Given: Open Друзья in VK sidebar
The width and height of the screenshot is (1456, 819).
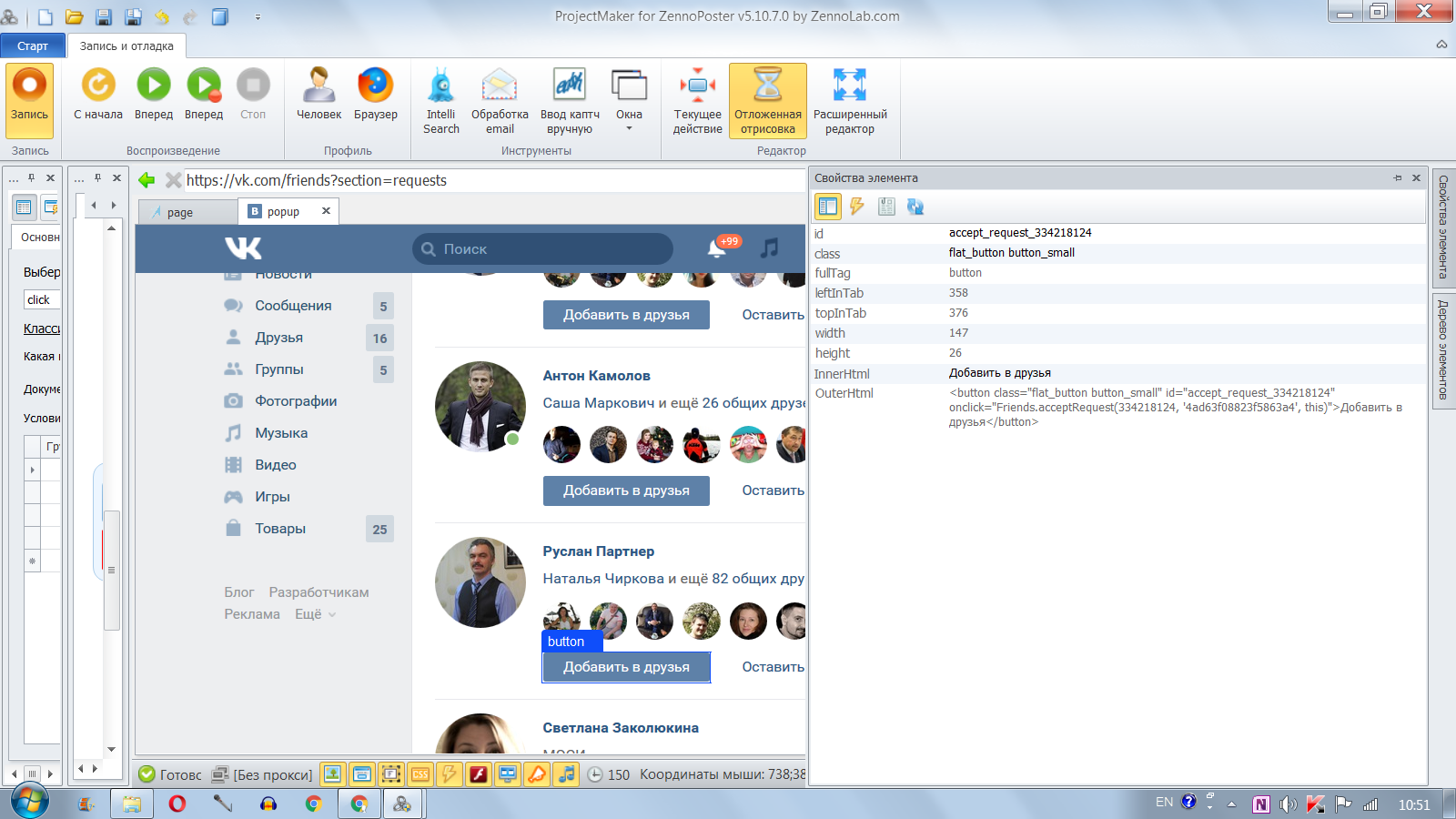Looking at the screenshot, I should tap(278, 338).
